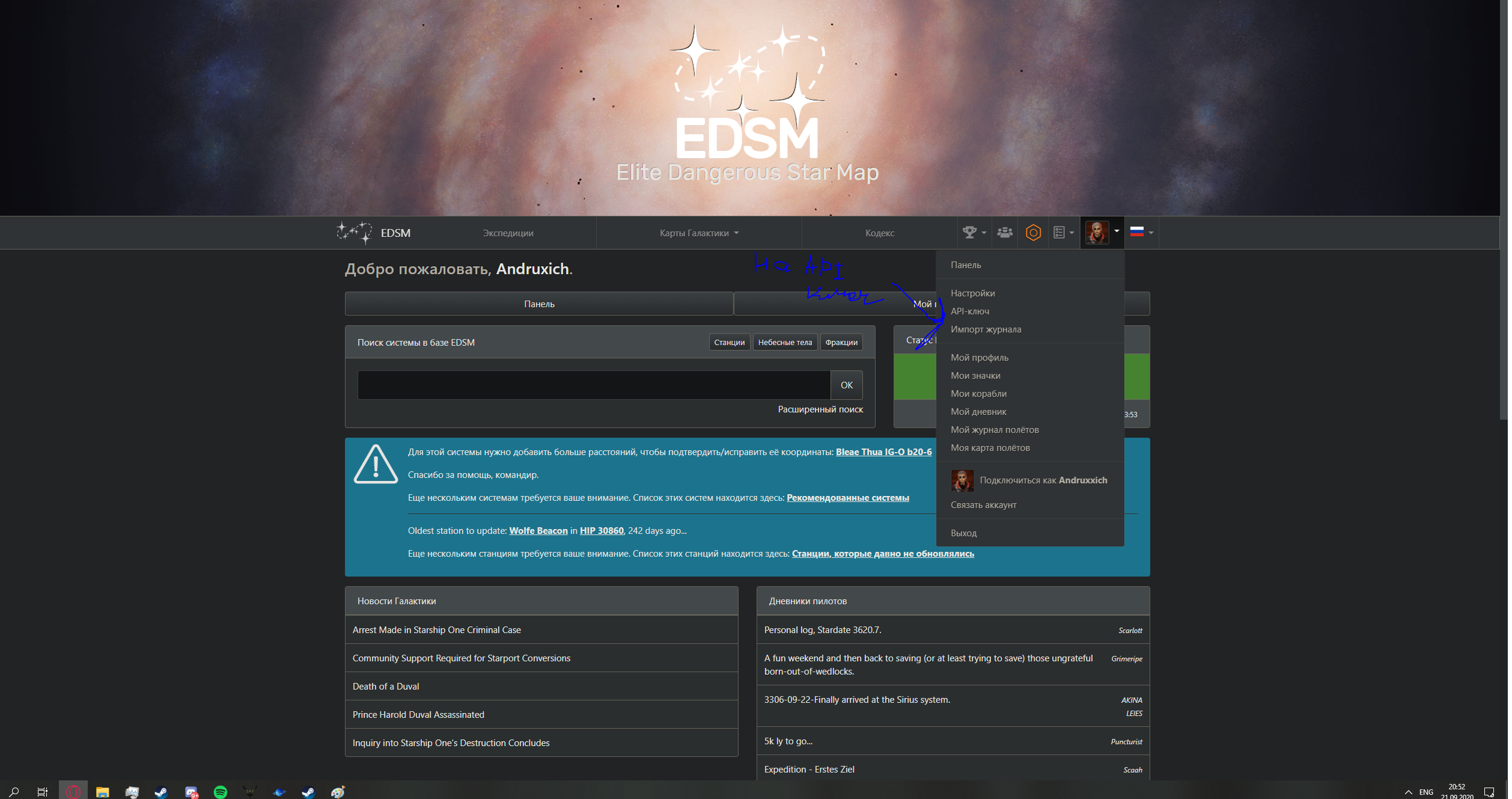Follow the Рекомендованные системы link
1512x799 pixels.
[x=848, y=498]
